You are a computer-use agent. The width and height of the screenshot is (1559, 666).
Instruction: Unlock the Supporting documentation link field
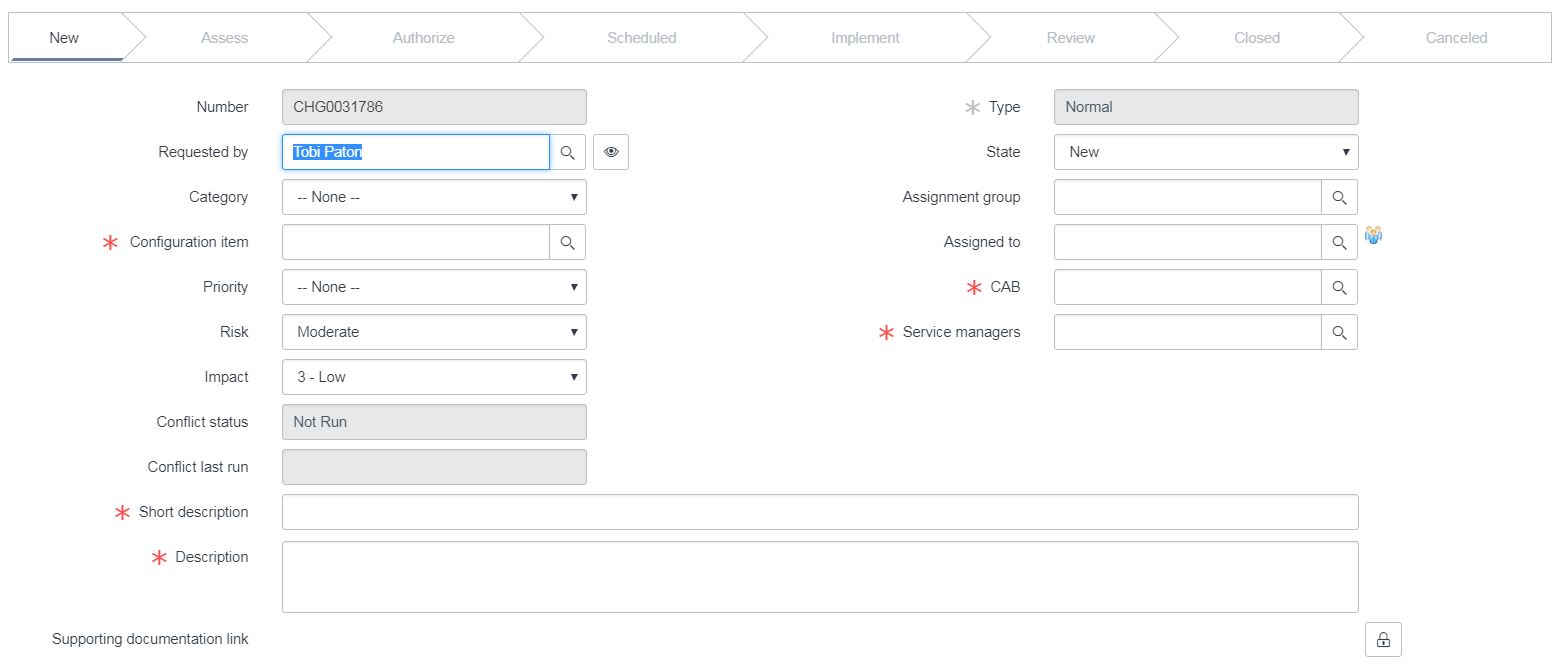1383,639
